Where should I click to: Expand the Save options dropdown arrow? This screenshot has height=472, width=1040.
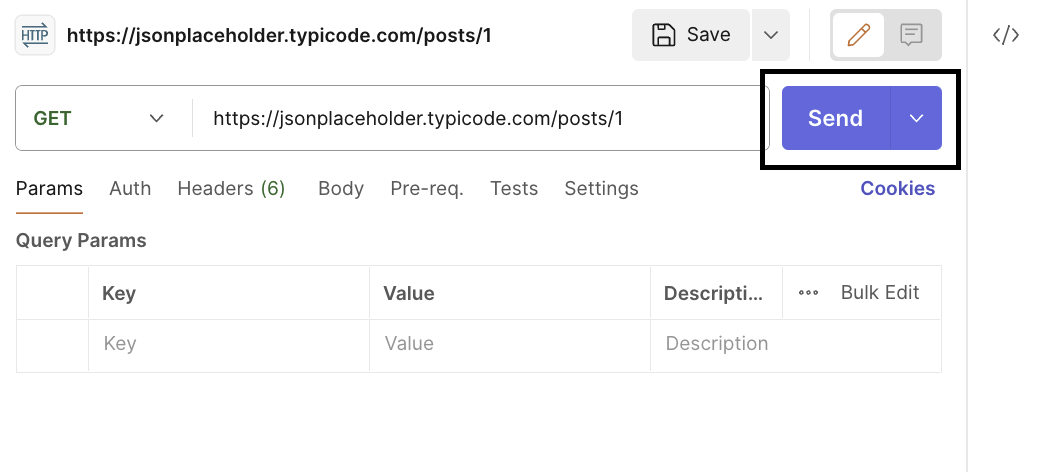770,35
